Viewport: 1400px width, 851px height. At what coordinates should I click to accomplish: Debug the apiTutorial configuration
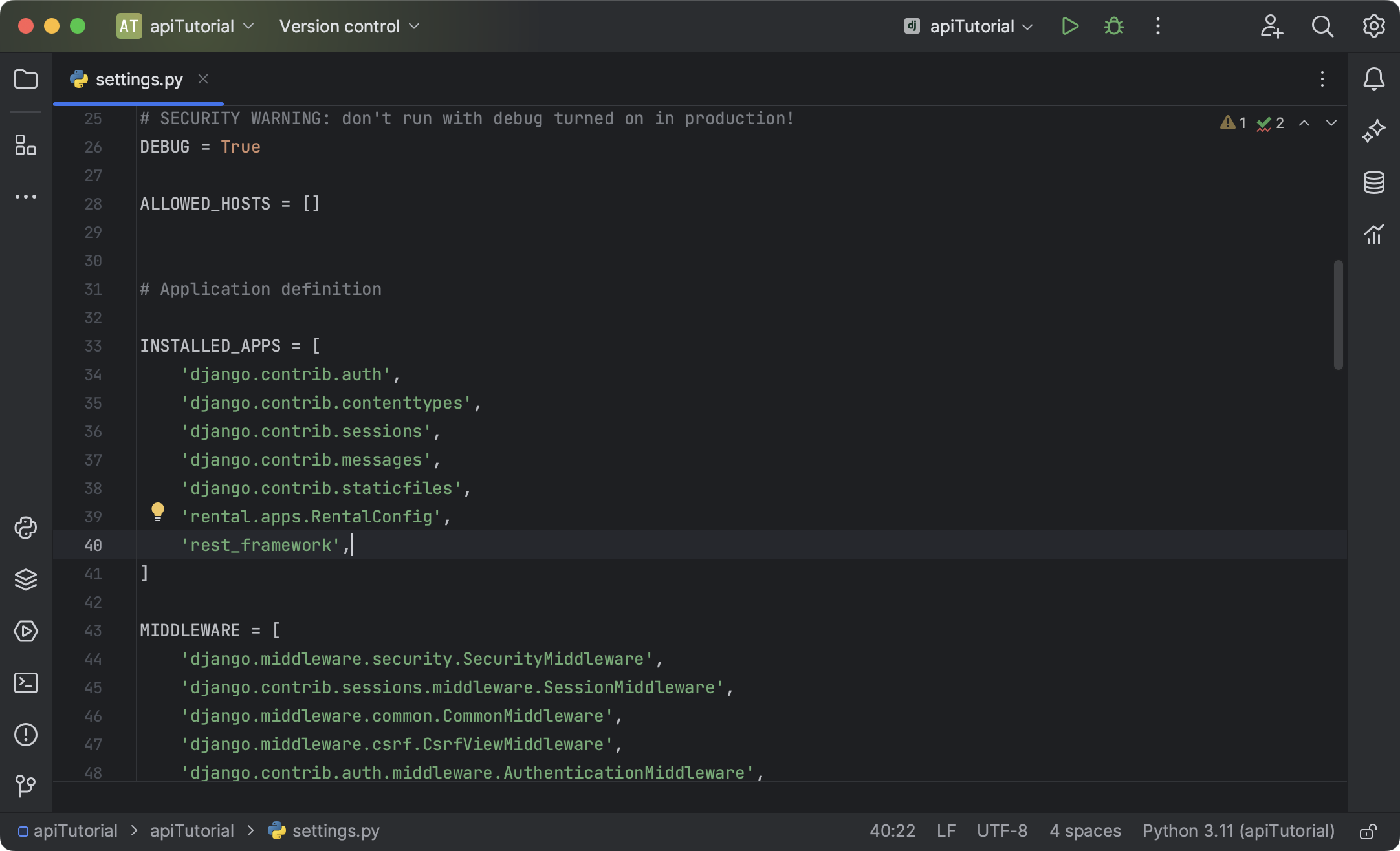point(1114,27)
